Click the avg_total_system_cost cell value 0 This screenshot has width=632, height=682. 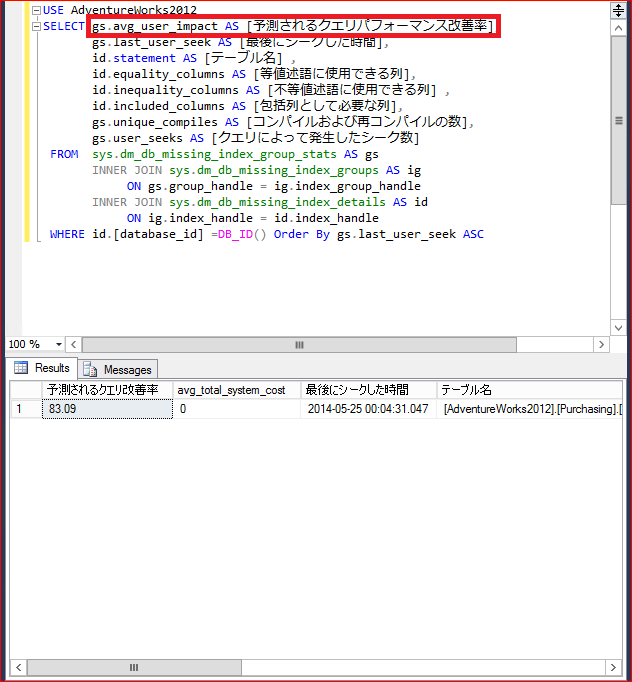coord(237,409)
